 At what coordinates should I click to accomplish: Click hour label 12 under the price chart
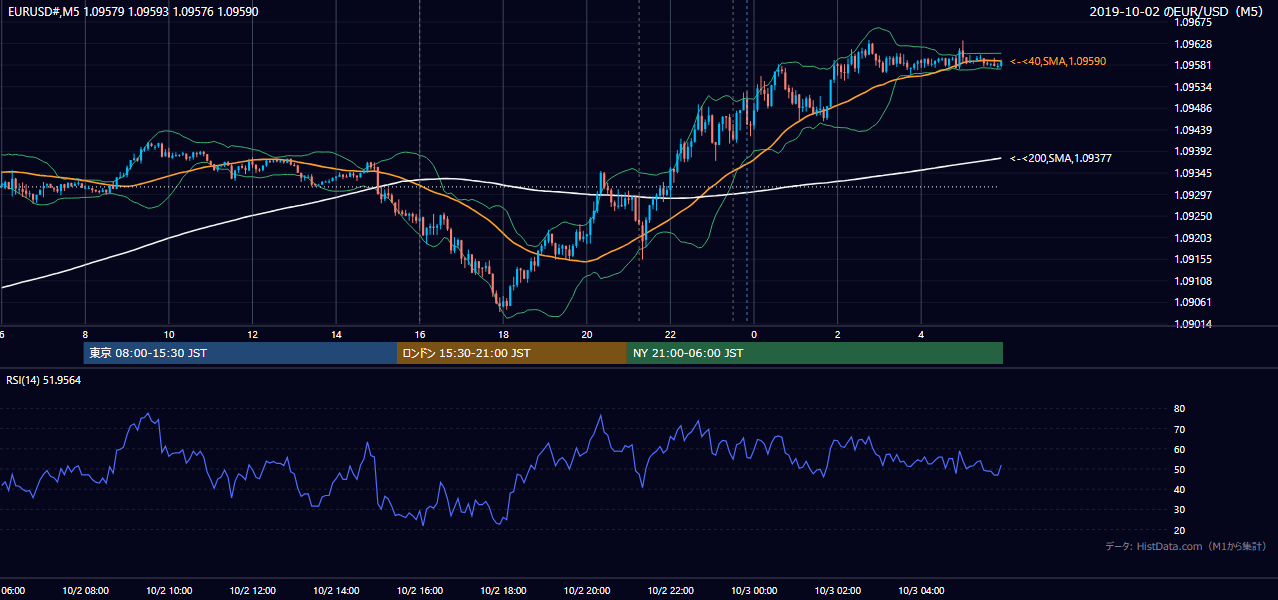tap(253, 335)
